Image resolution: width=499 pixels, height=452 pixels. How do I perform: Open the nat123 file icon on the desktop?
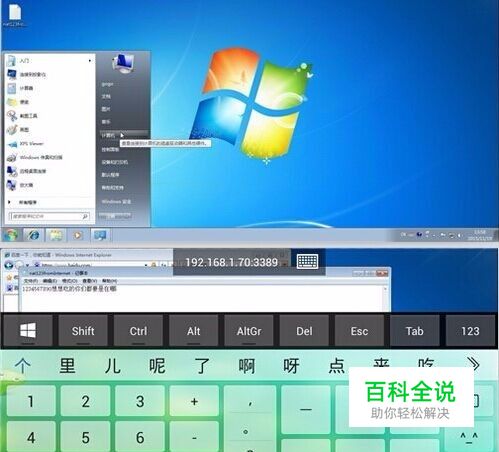(15, 14)
